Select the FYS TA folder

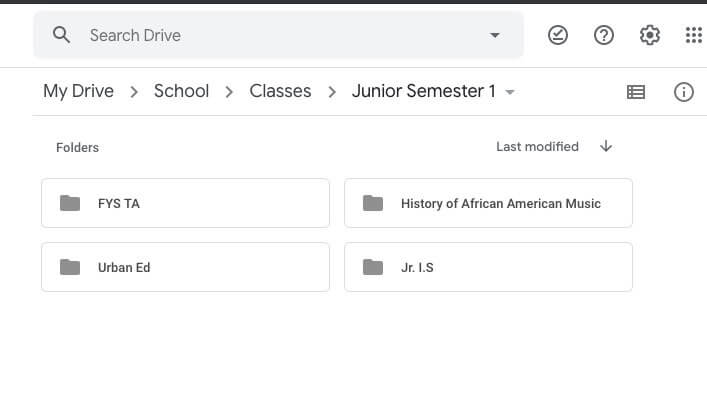click(x=185, y=203)
